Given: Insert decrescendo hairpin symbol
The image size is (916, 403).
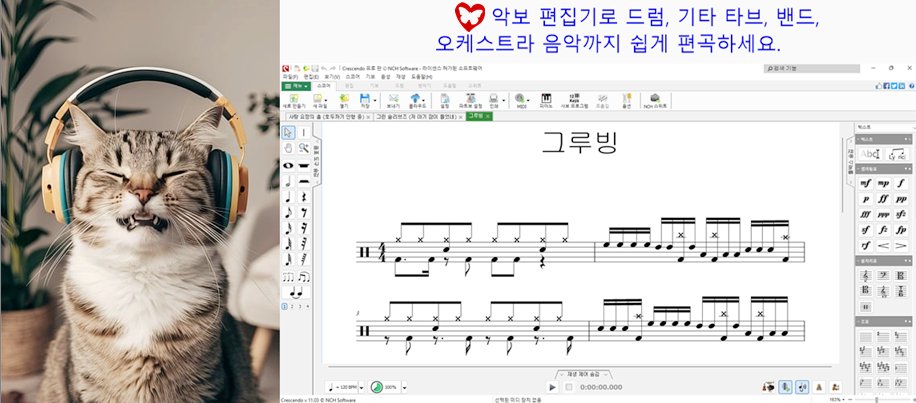Looking at the screenshot, I should click(x=901, y=245).
